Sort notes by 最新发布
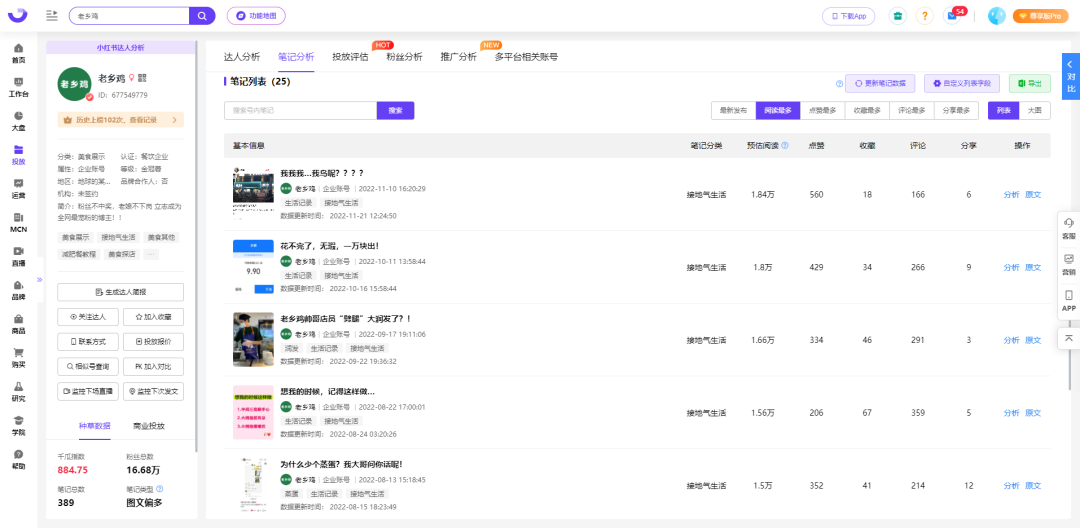Screen dimensions: 1080x528 pyautogui.click(x=734, y=110)
